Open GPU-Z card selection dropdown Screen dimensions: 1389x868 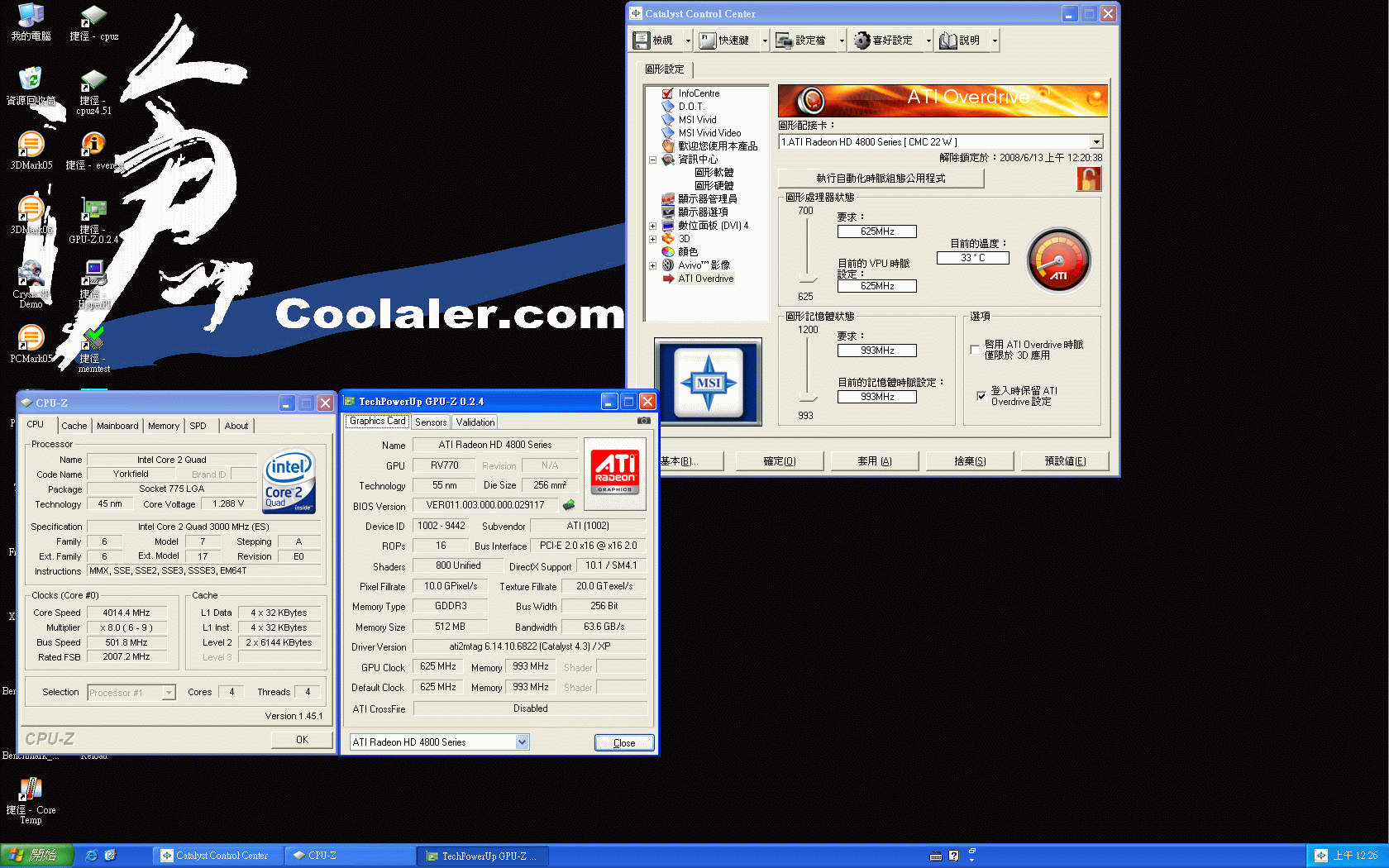[x=522, y=742]
